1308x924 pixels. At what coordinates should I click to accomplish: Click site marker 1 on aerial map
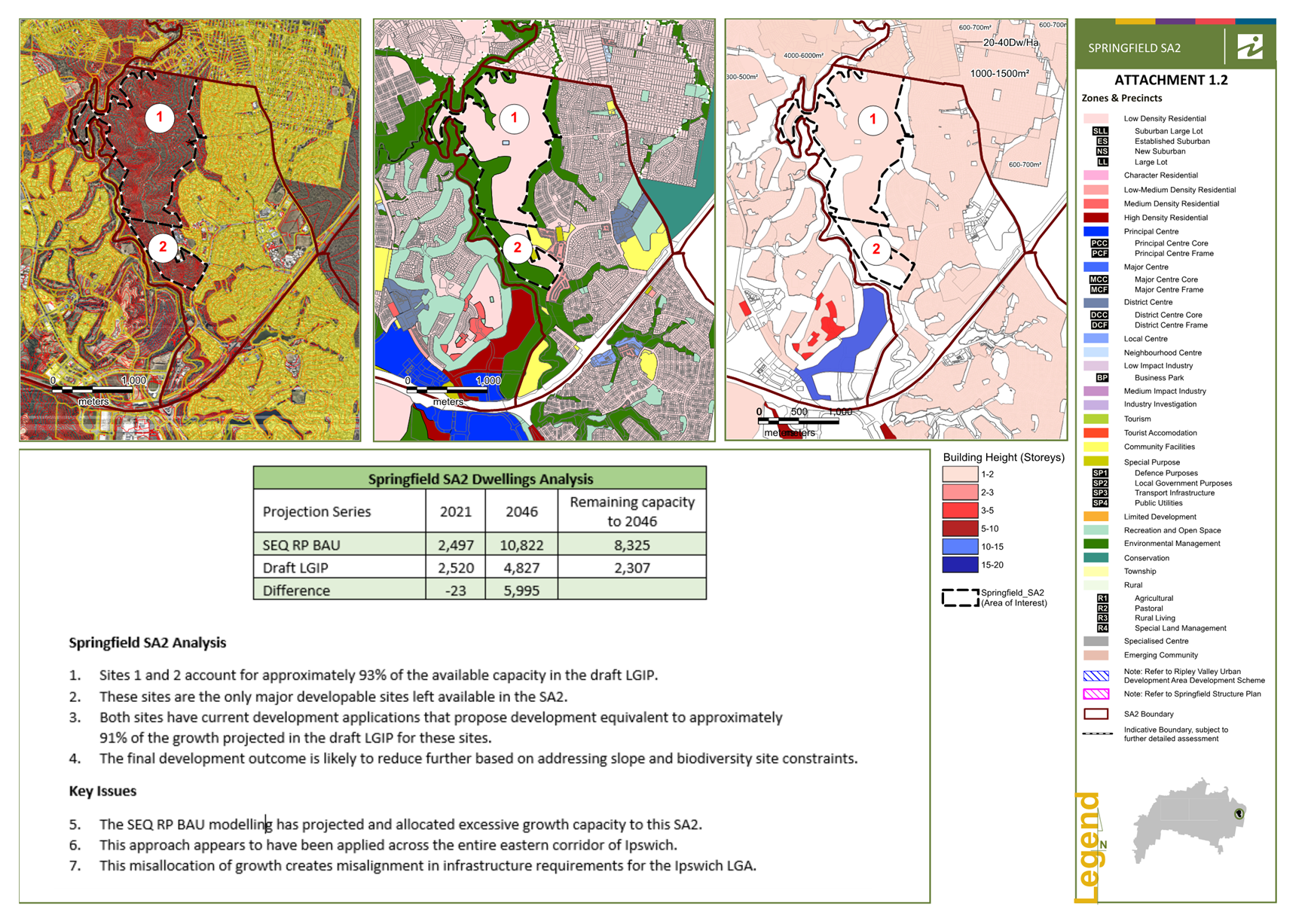coord(159,117)
